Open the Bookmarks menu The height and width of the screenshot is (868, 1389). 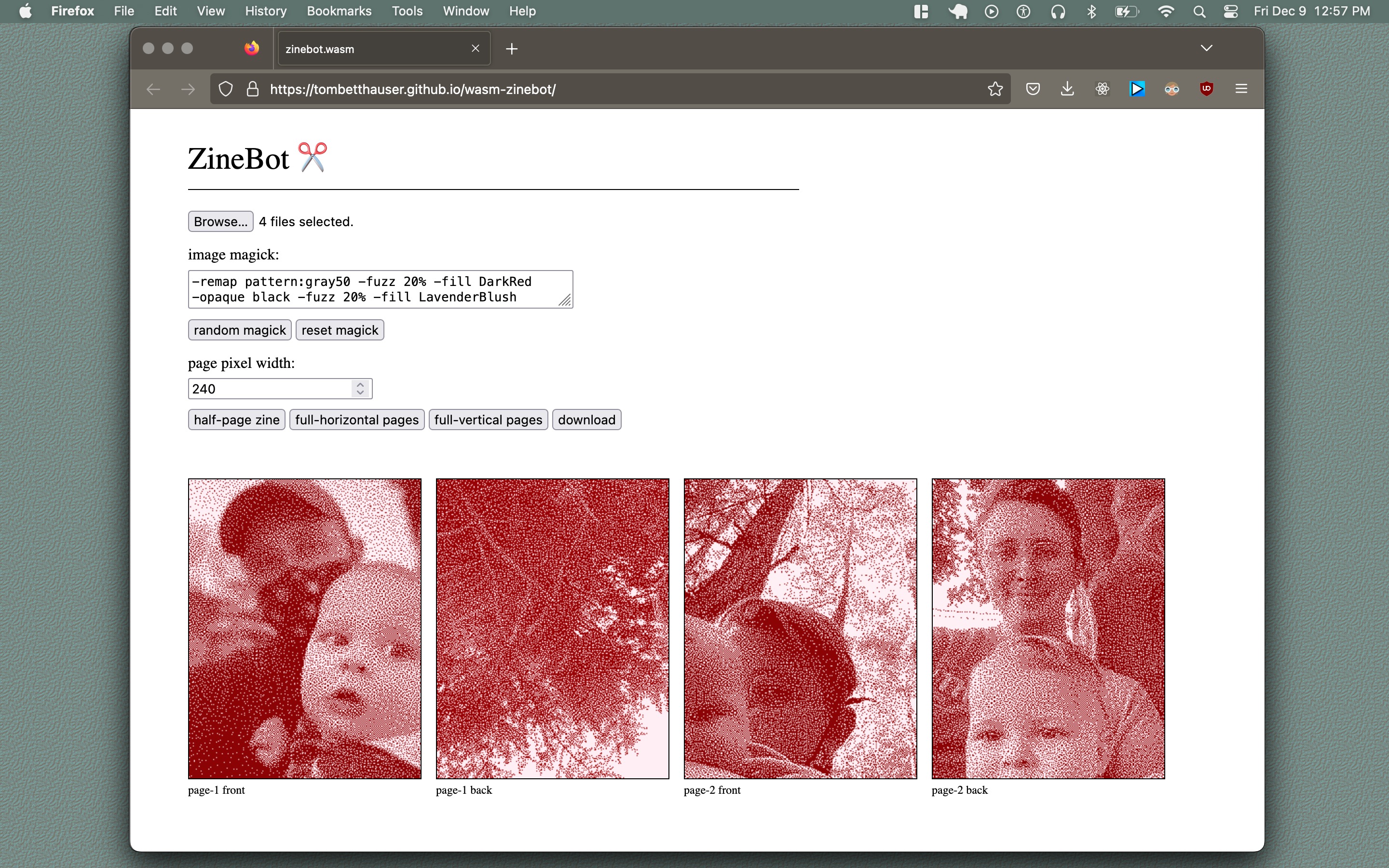pyautogui.click(x=339, y=12)
